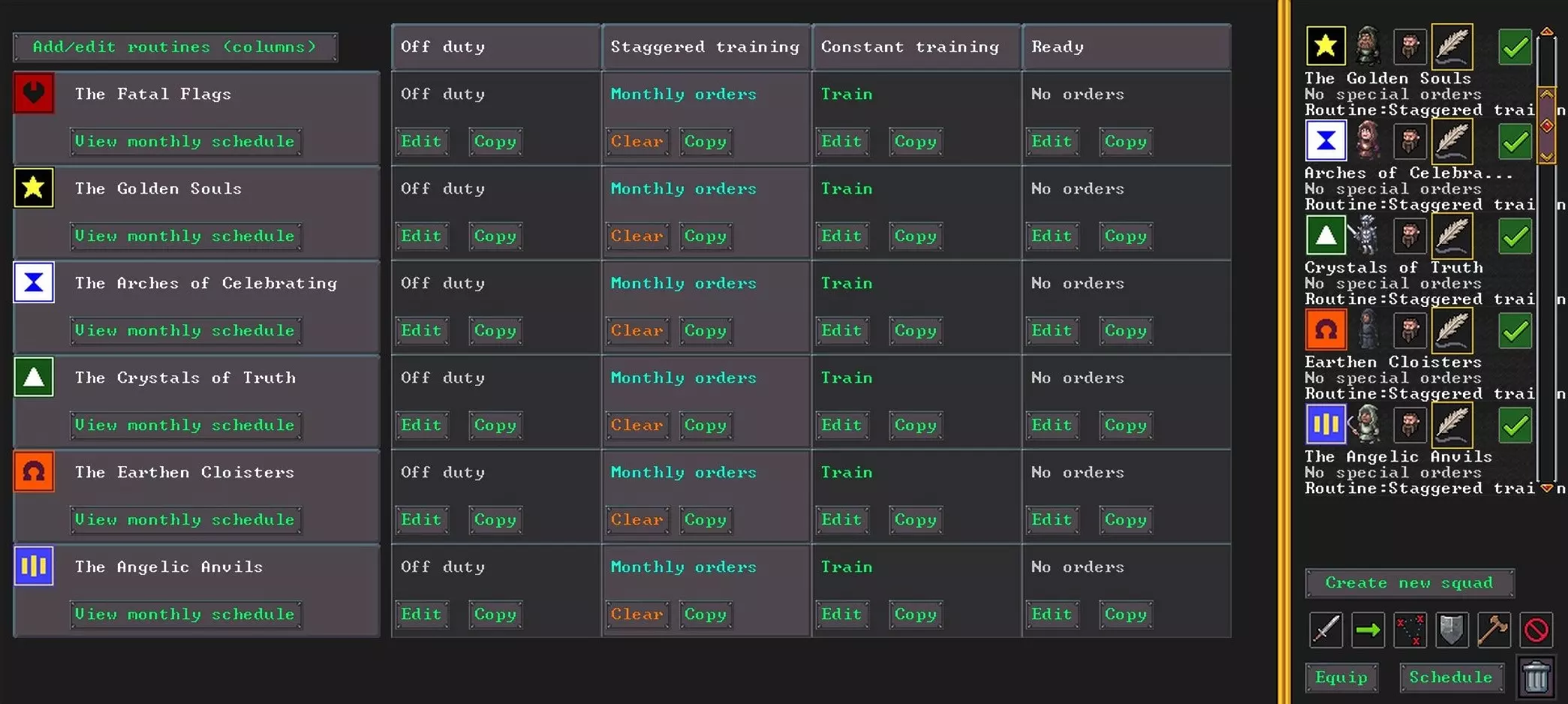This screenshot has width=1568, height=704.
Task: Click the trash can disband icon
Action: coord(1536,677)
